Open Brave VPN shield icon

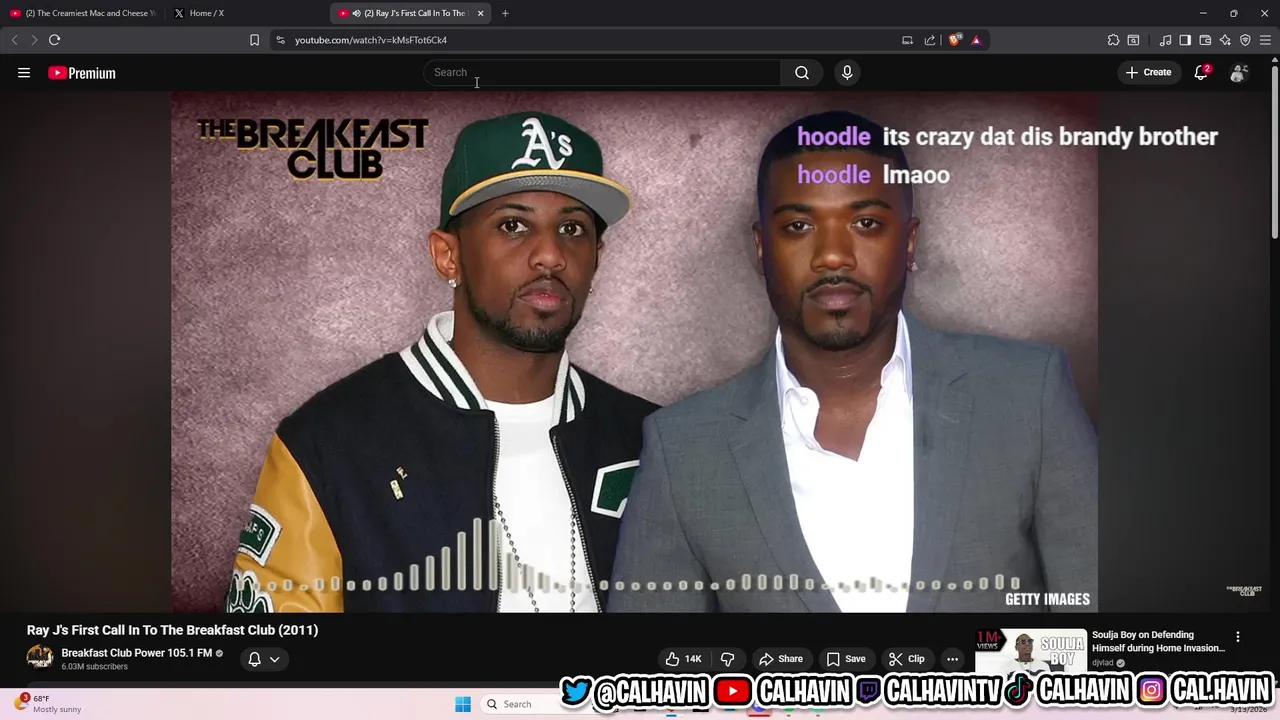pyautogui.click(x=1245, y=40)
